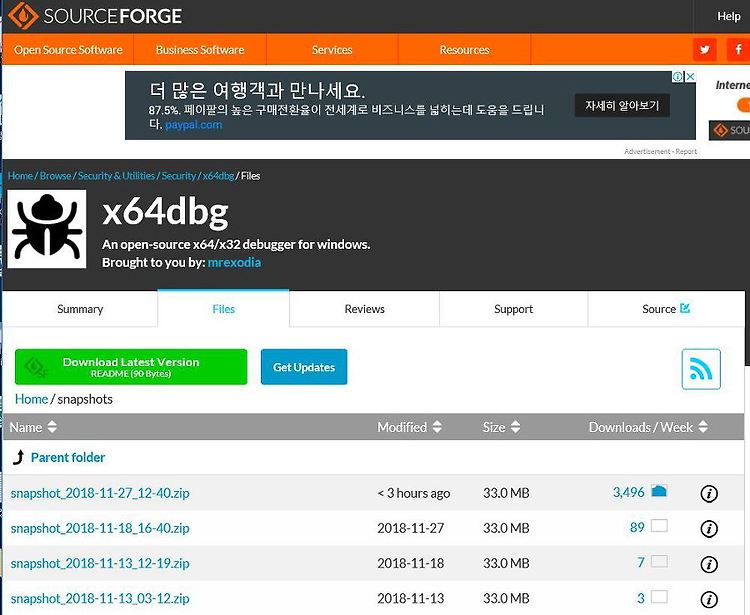The width and height of the screenshot is (750, 615).
Task: Open the Services menu
Action: 332,50
